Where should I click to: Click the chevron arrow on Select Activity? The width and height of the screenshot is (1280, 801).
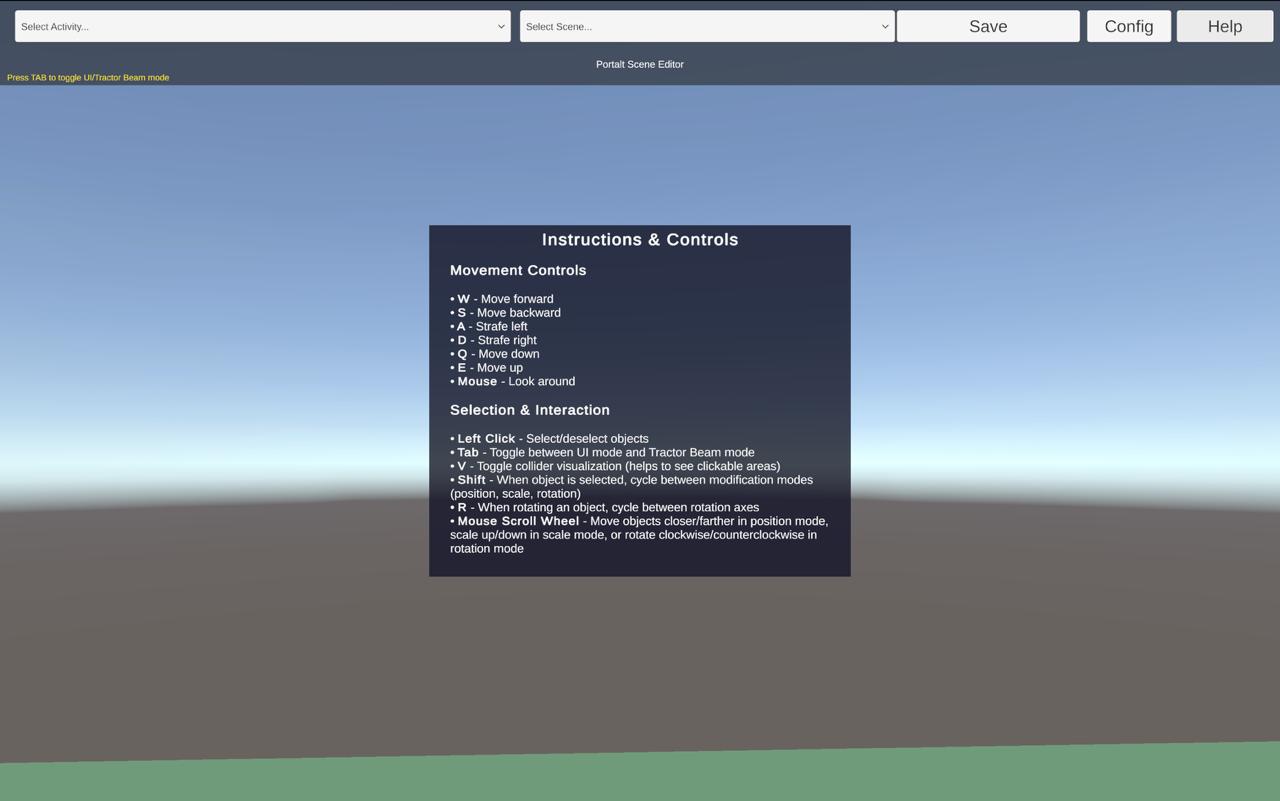coord(501,27)
